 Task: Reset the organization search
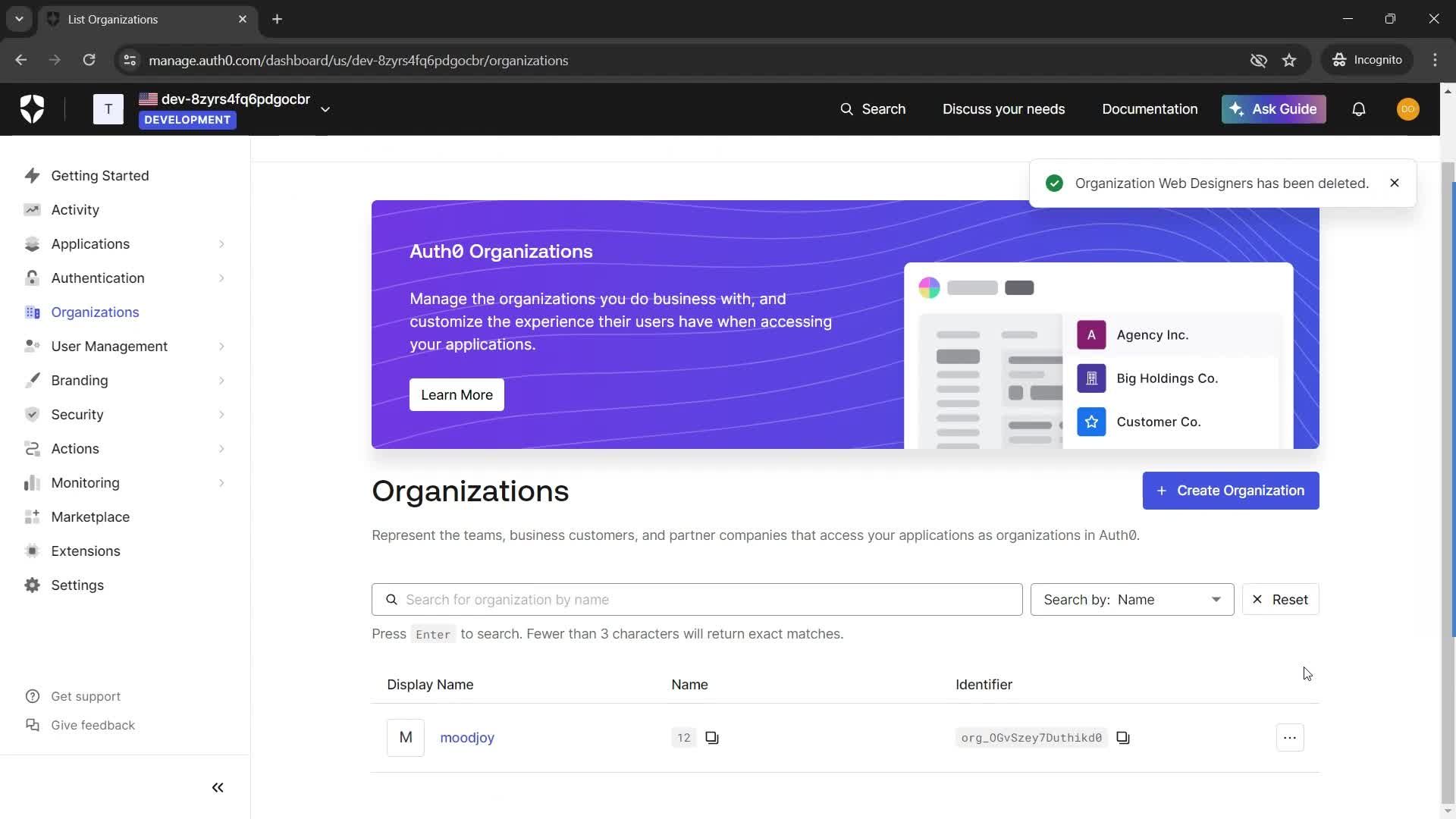pos(1280,599)
